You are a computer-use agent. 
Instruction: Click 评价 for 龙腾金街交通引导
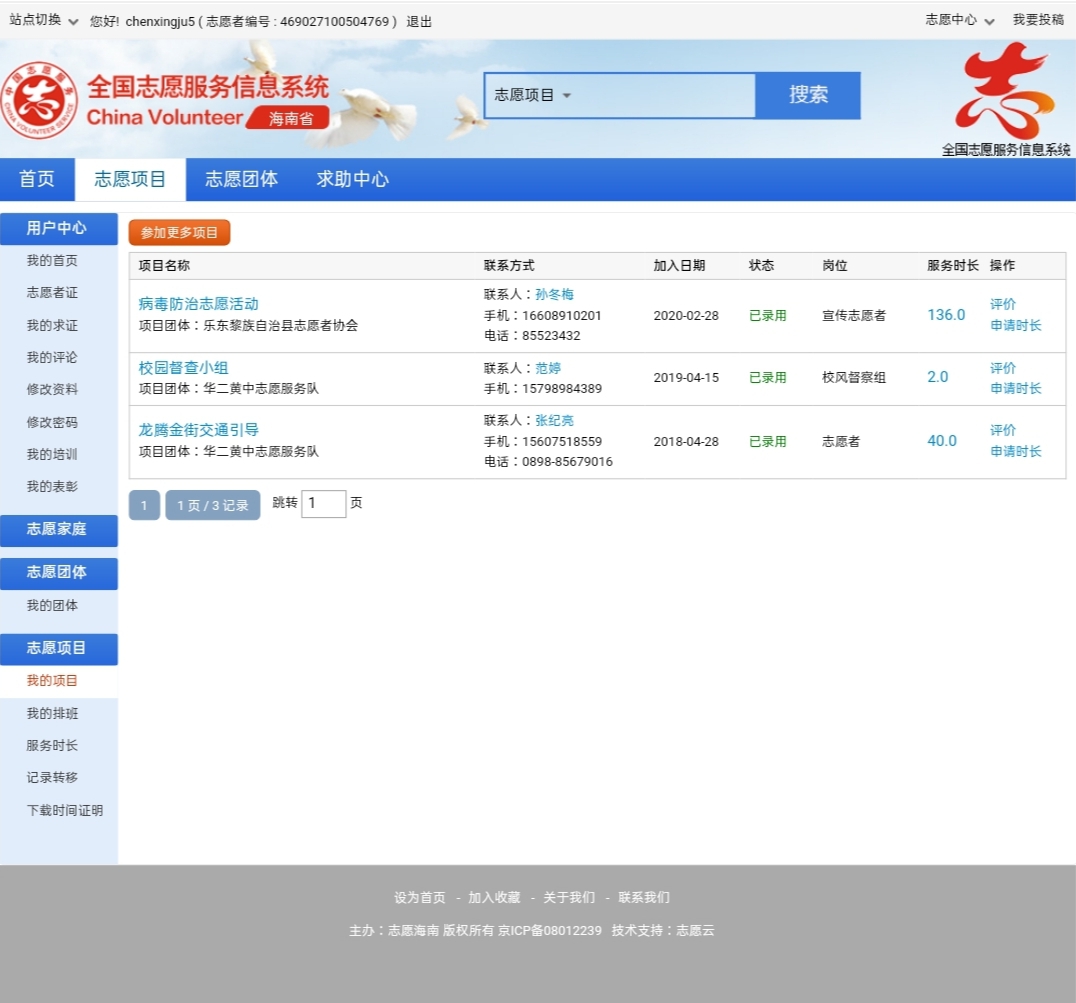pyautogui.click(x=1002, y=430)
